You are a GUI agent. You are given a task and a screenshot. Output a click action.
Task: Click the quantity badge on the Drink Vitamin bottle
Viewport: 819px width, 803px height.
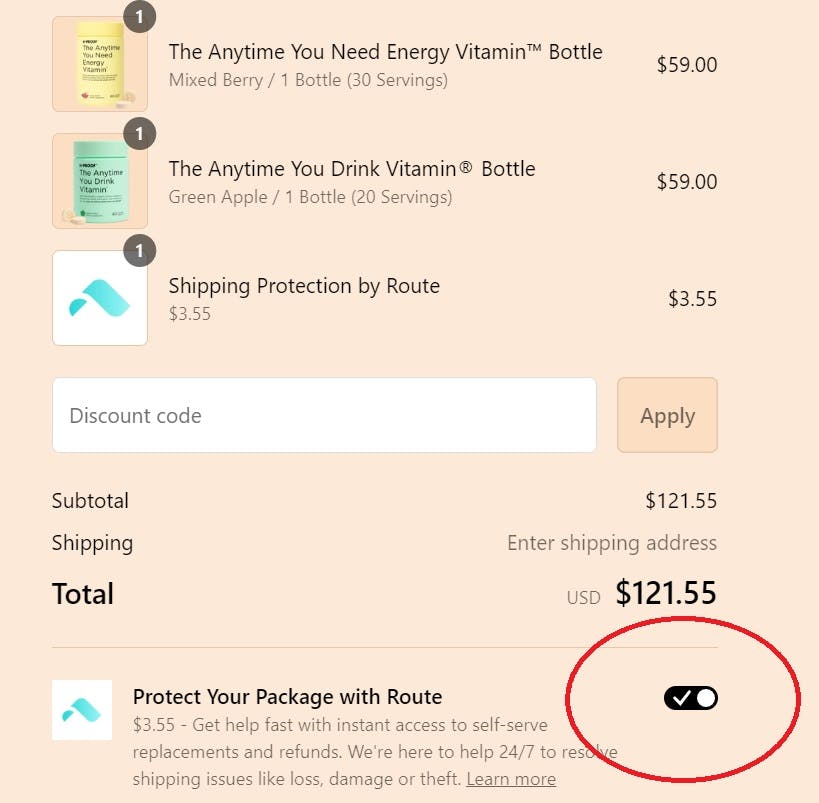139,133
